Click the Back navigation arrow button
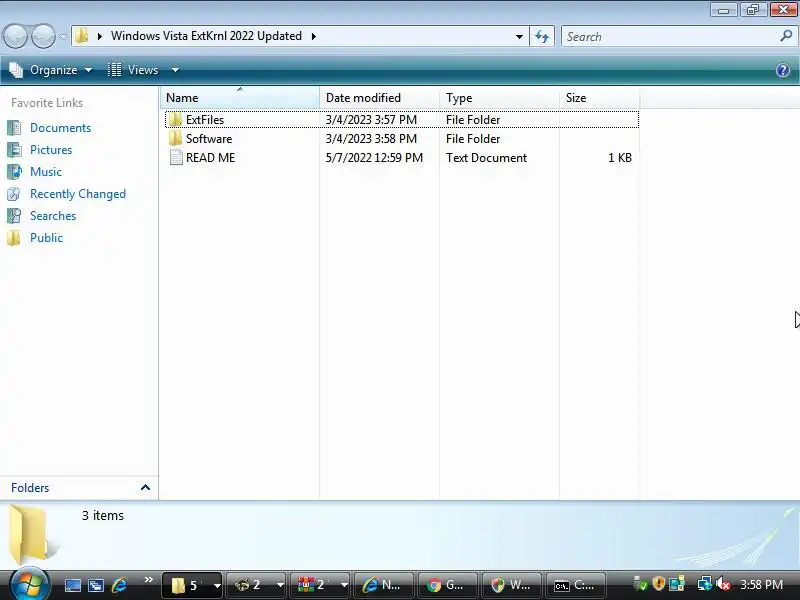The image size is (800, 600). pos(15,36)
